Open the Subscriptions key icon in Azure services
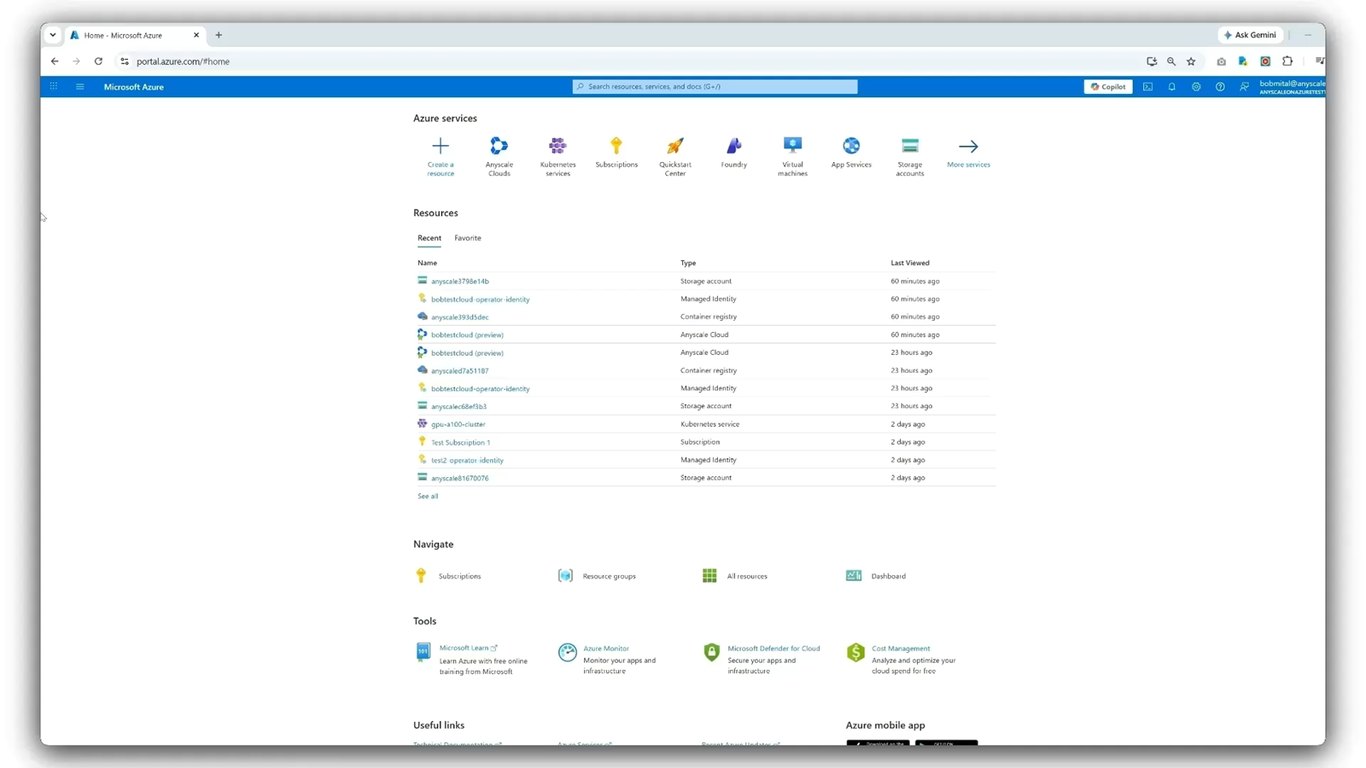 616,146
